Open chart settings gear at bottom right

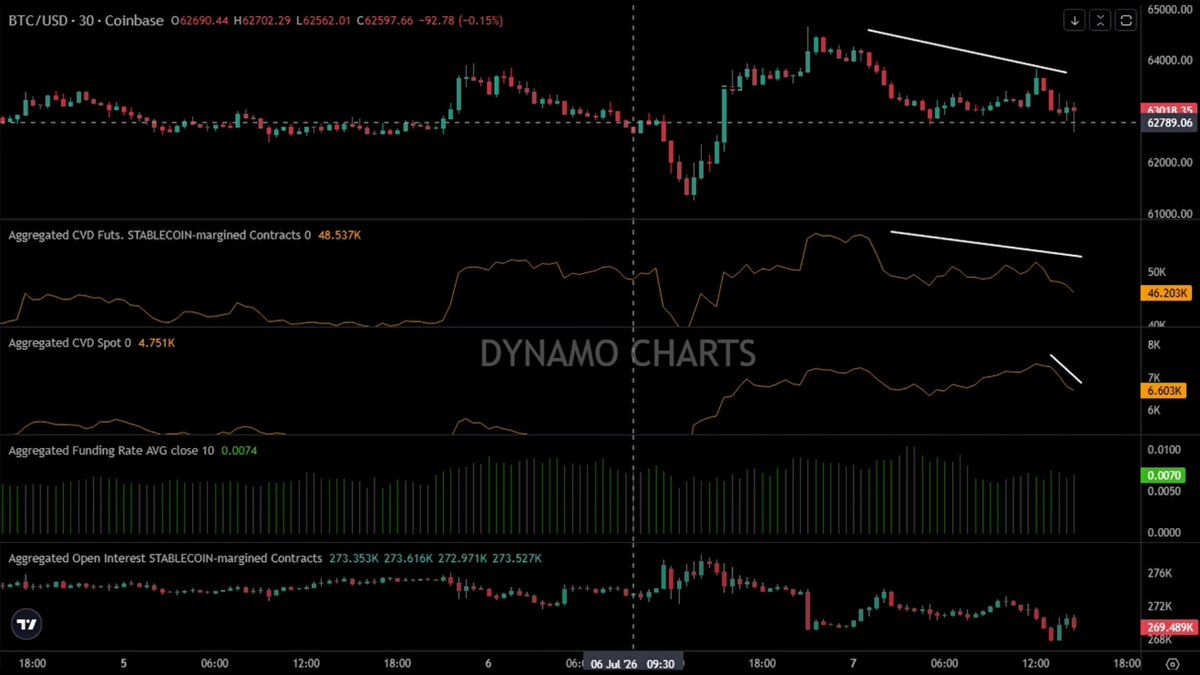point(1171,663)
